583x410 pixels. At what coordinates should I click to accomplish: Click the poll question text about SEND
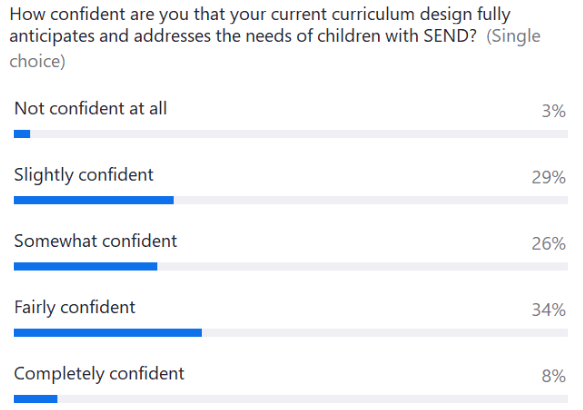point(260,25)
